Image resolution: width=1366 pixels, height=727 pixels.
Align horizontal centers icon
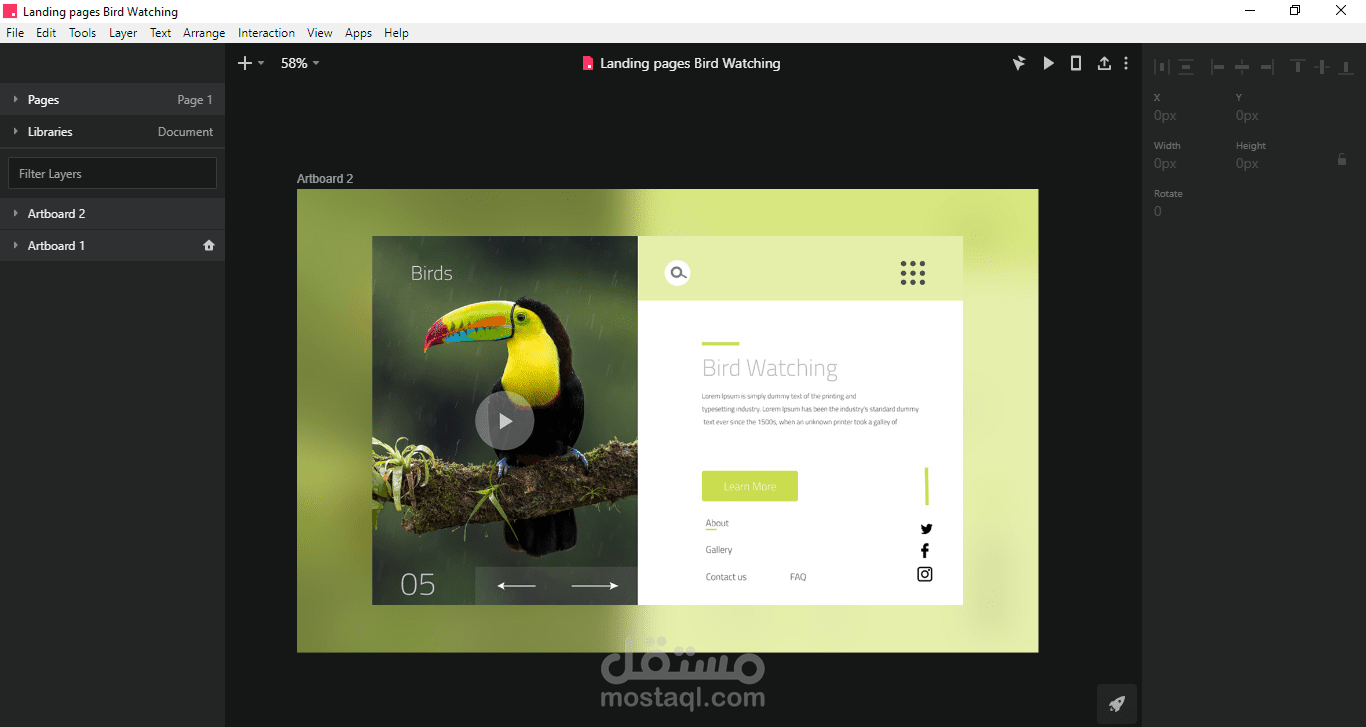(x=1242, y=67)
